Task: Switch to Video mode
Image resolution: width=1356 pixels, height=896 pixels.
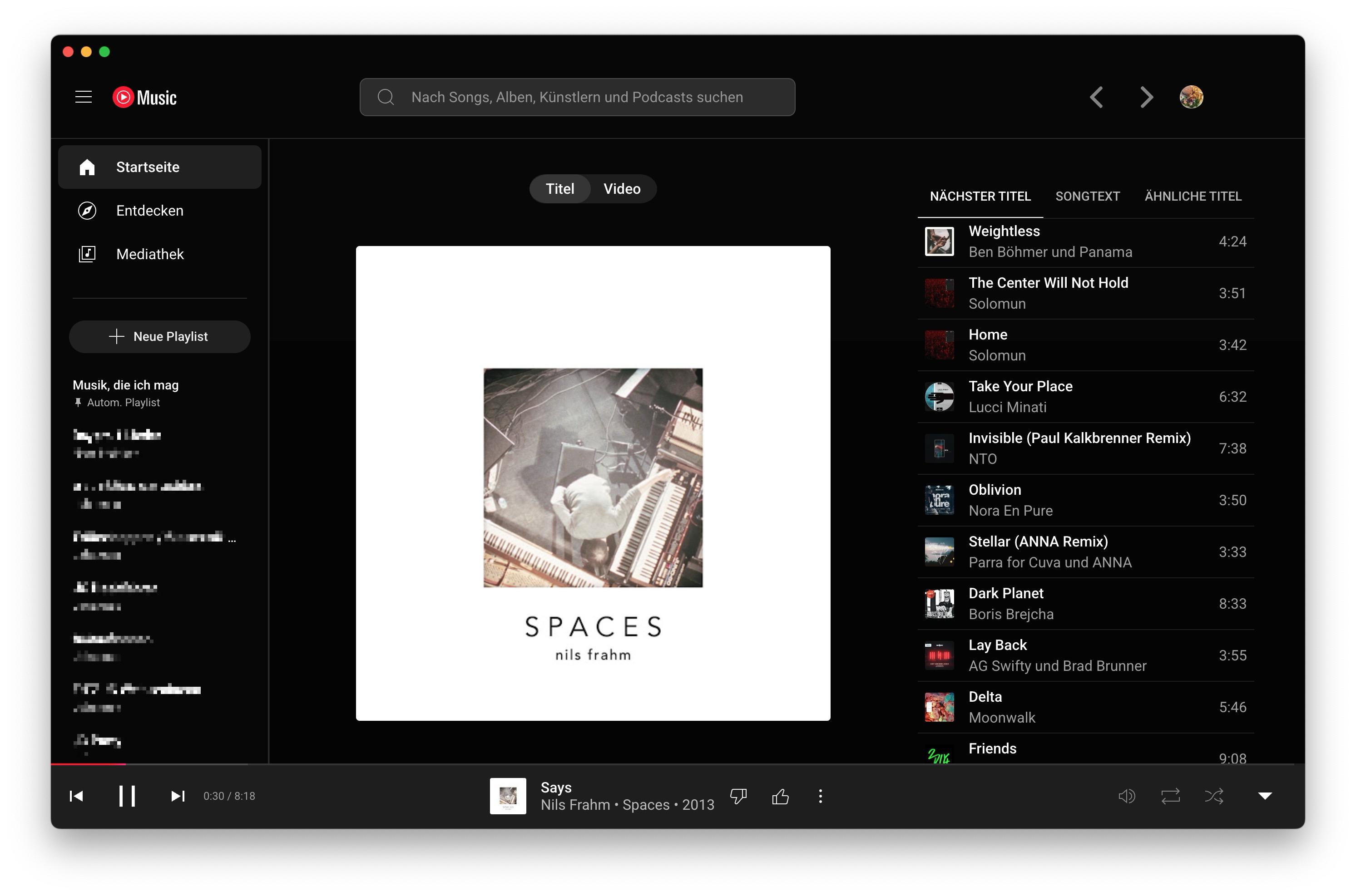Action: (x=622, y=188)
